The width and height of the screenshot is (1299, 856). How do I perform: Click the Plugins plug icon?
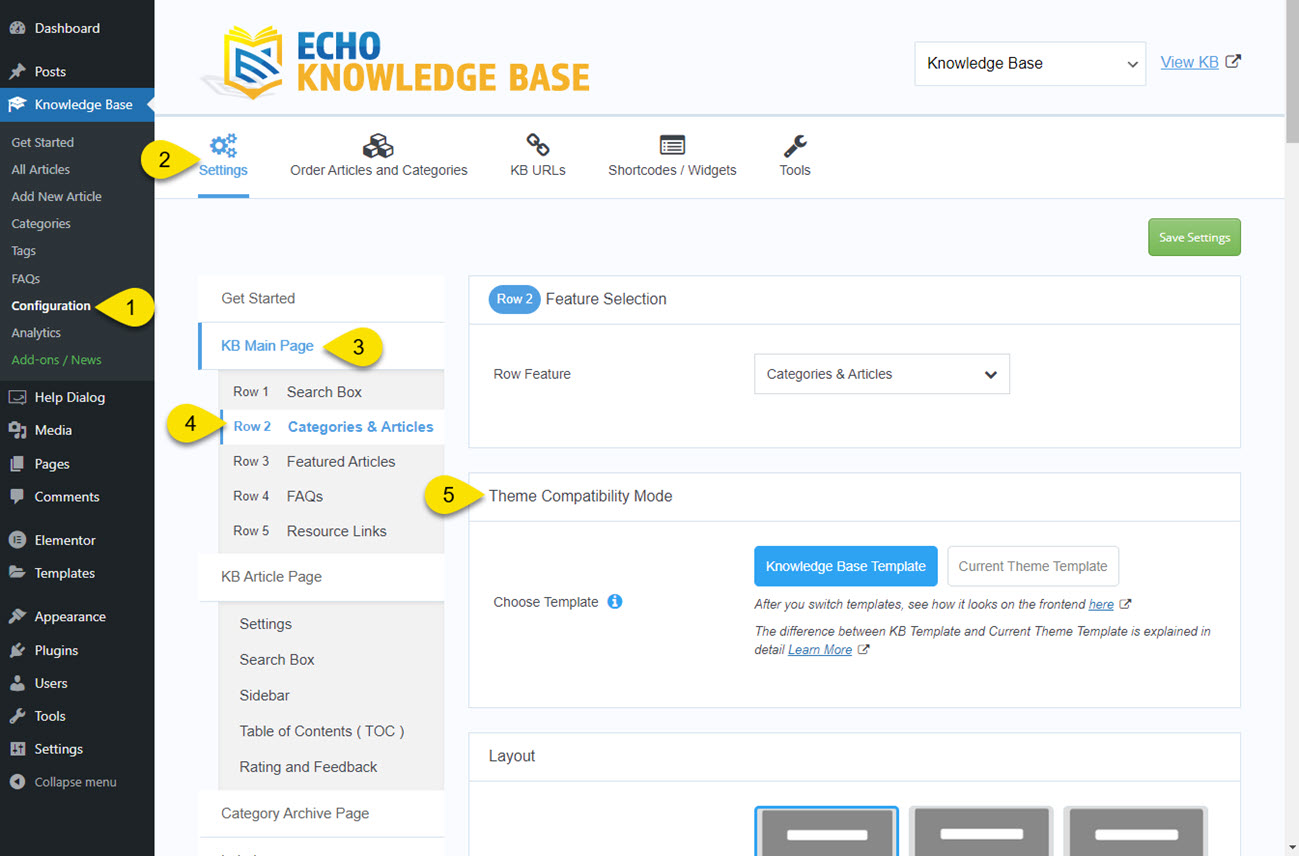click(x=17, y=650)
